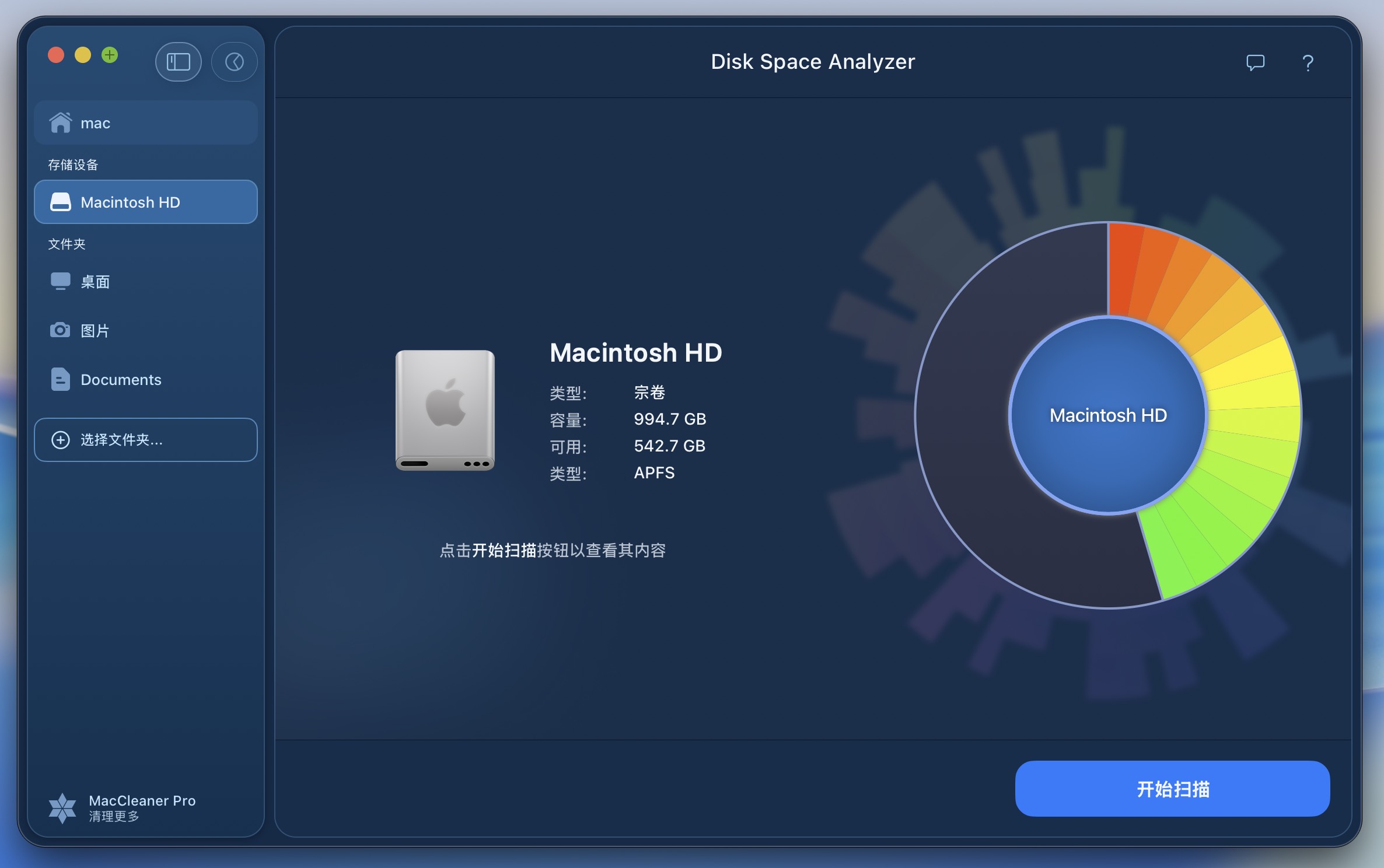Click the document icon beside Documents
The width and height of the screenshot is (1384, 868).
60,379
